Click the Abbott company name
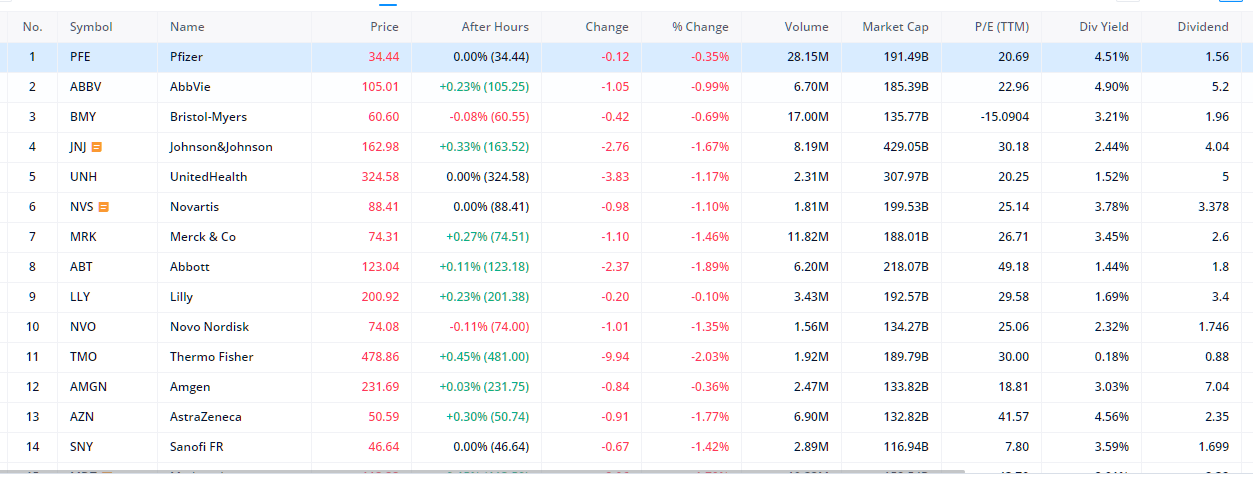The height and width of the screenshot is (480, 1253). (x=190, y=267)
